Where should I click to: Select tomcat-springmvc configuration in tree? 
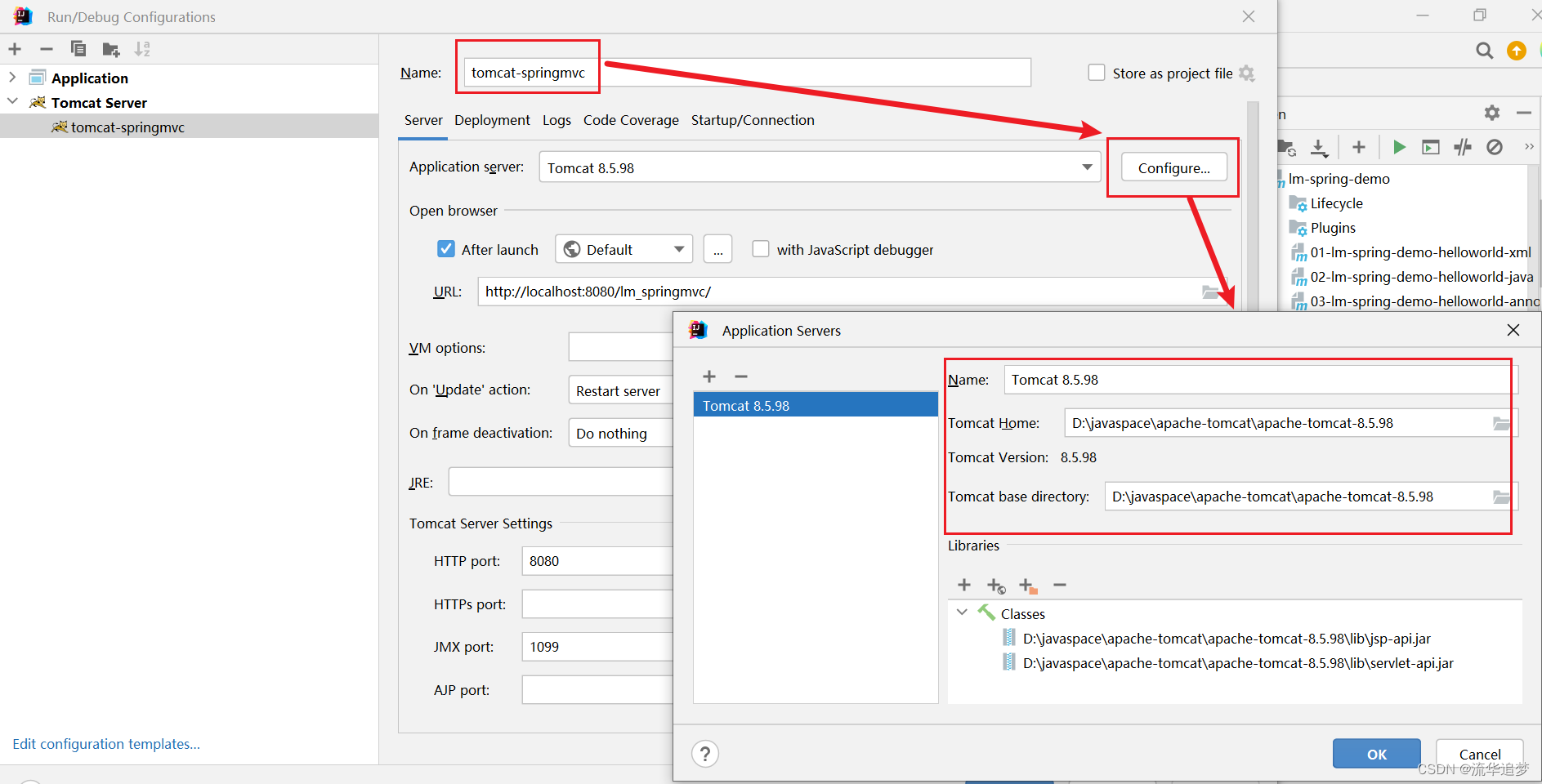pyautogui.click(x=189, y=127)
